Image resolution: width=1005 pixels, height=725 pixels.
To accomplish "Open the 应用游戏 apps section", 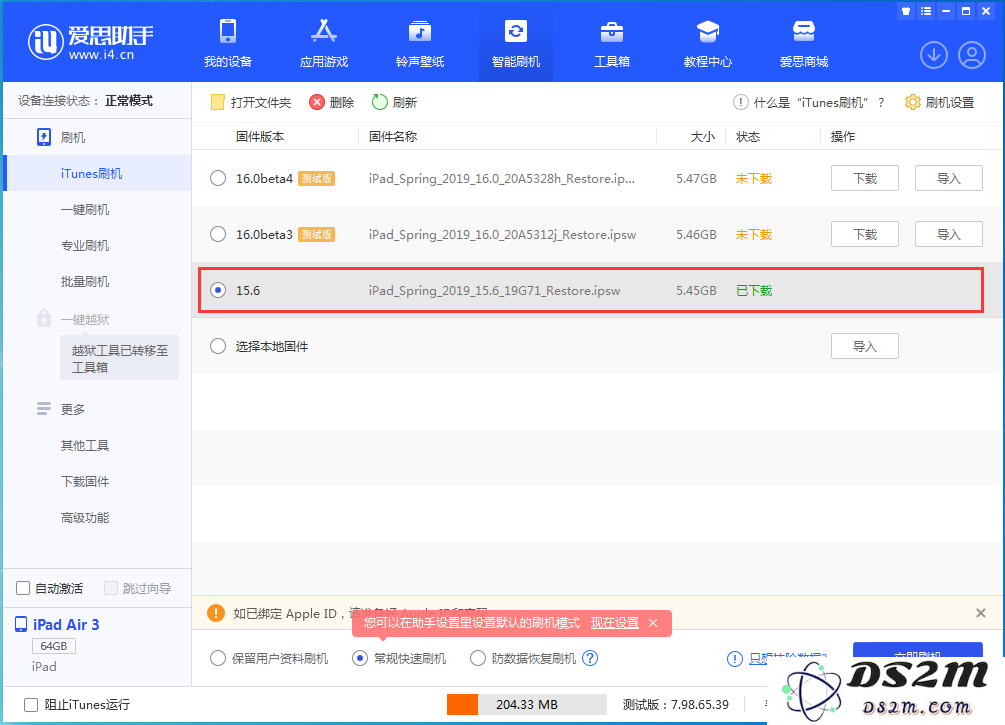I will click(x=324, y=44).
